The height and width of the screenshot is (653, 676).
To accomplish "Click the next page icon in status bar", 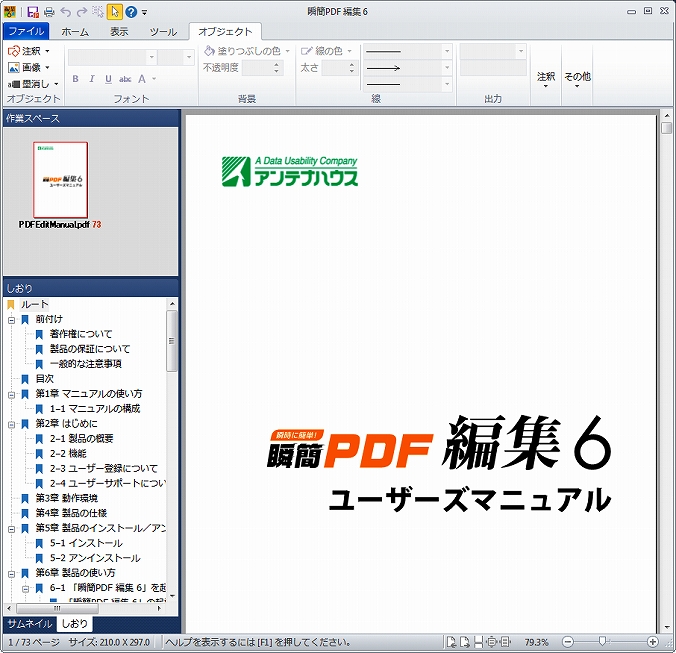I will (465, 642).
